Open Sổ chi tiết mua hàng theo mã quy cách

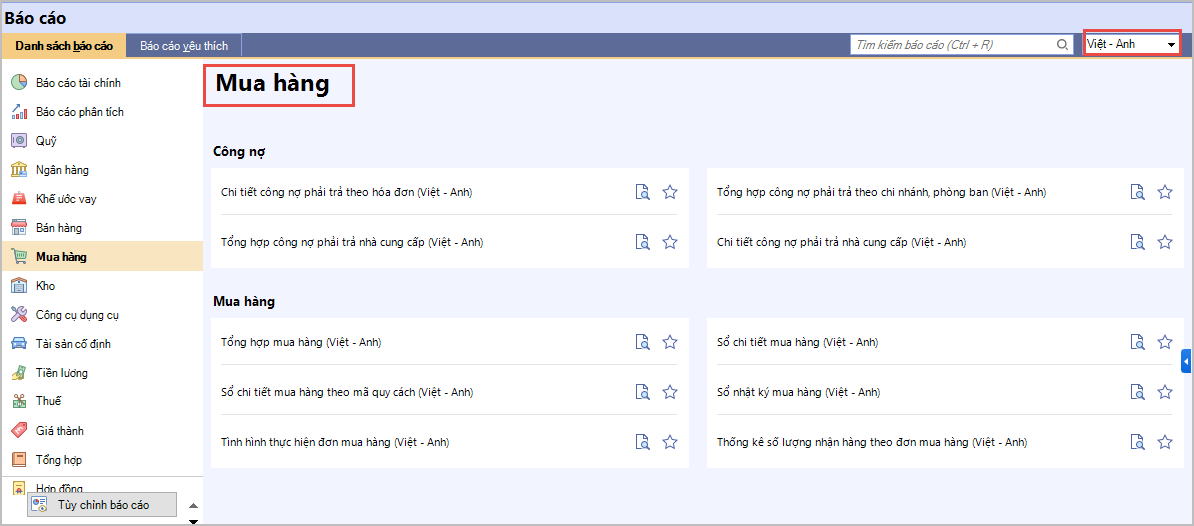(347, 392)
